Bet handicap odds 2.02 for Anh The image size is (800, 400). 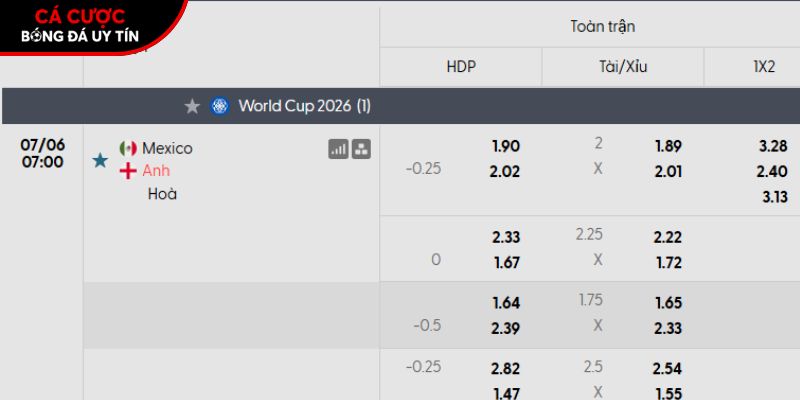pos(505,171)
